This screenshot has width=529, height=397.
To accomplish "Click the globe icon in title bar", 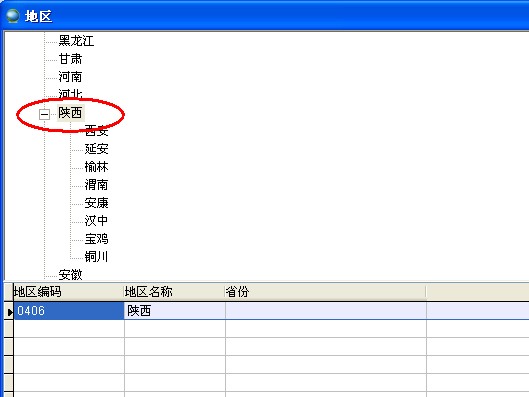I will 13,16.
